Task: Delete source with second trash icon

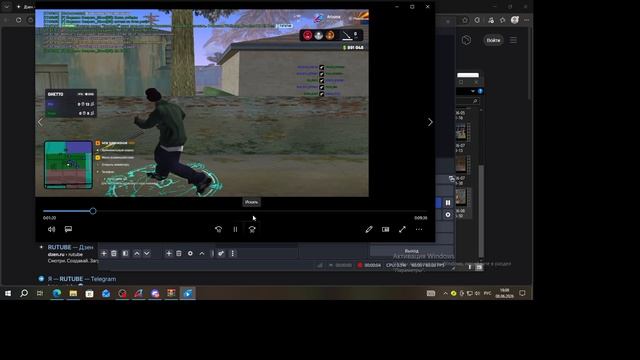Action: coord(179,253)
